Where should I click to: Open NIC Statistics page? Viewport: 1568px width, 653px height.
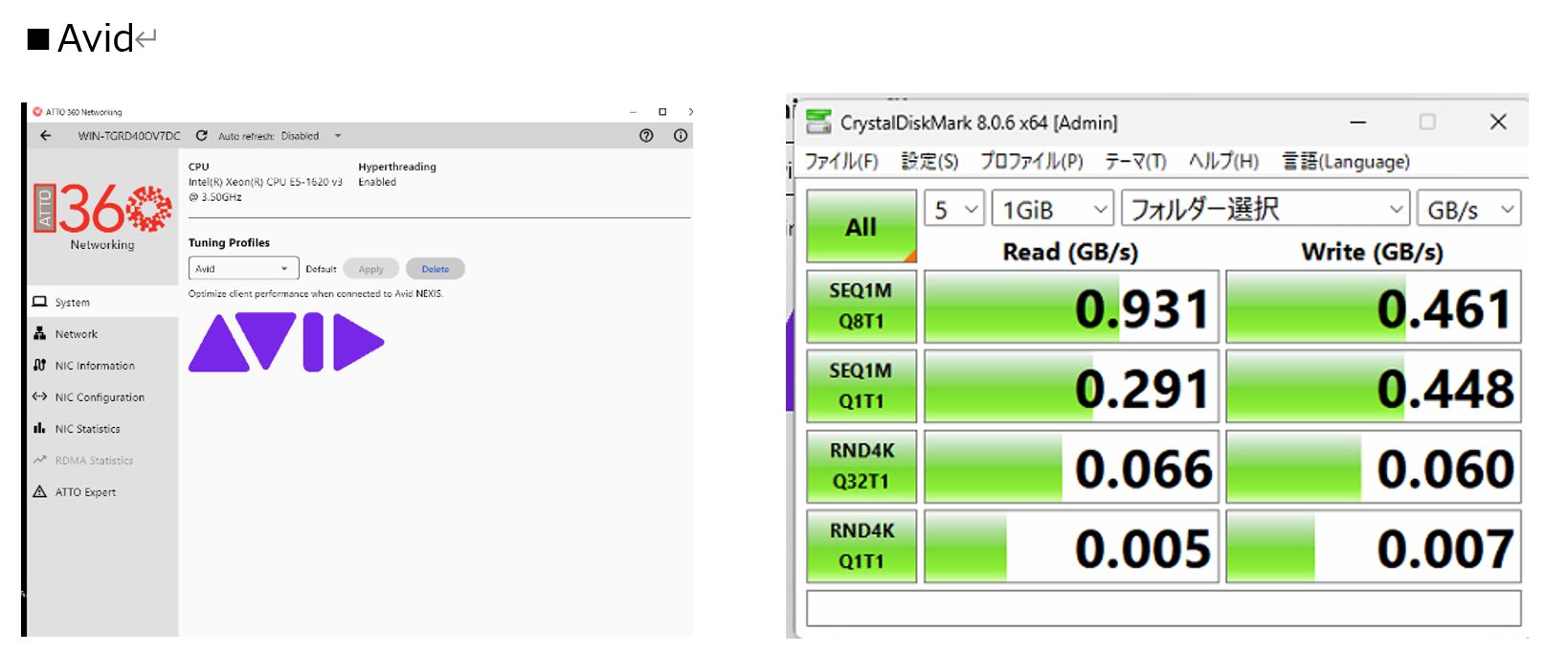(x=102, y=428)
